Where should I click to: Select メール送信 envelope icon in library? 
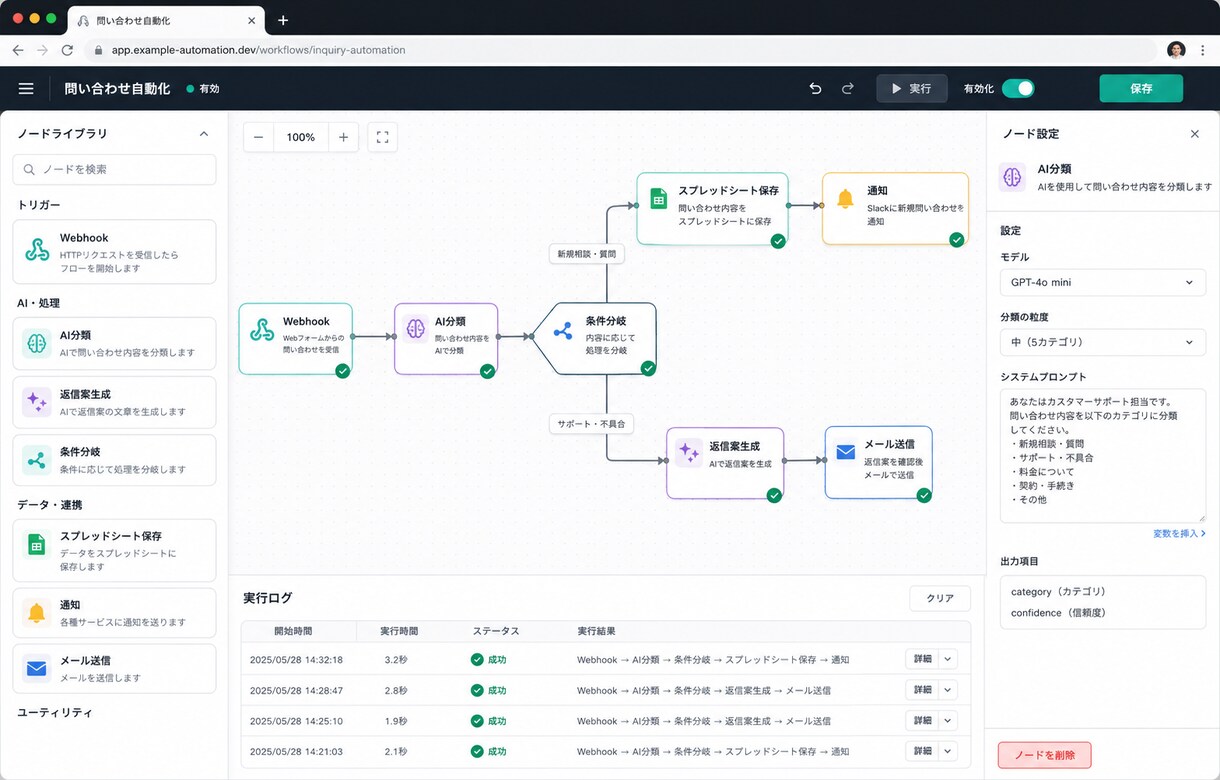point(37,668)
